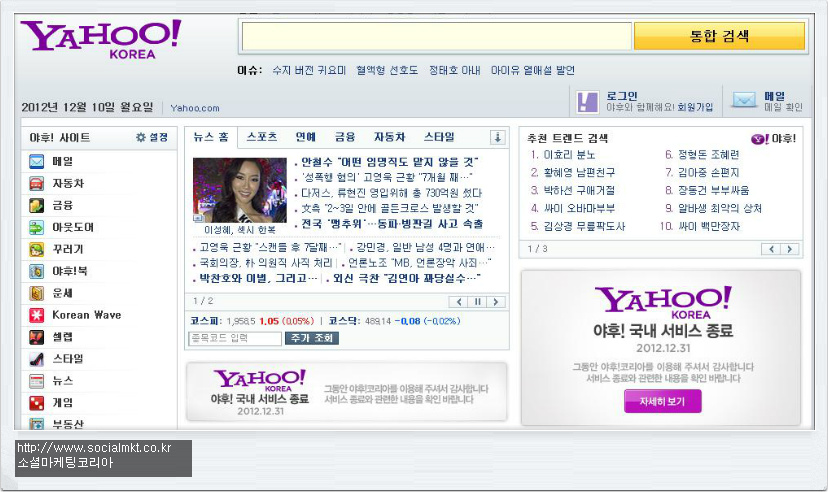
Task: Click the 꾸러기 kids icon
Action: click(36, 249)
